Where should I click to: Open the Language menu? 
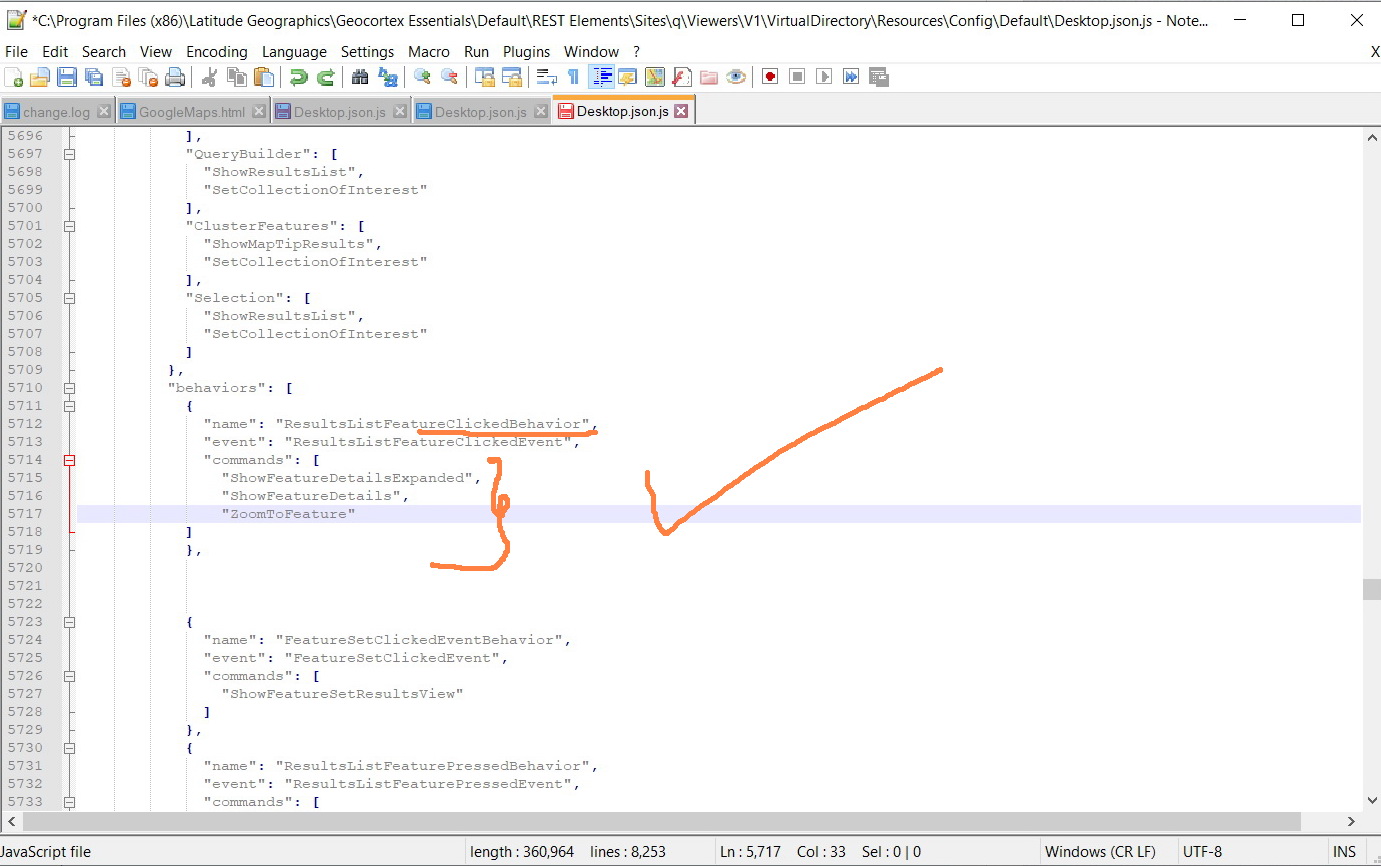[294, 52]
